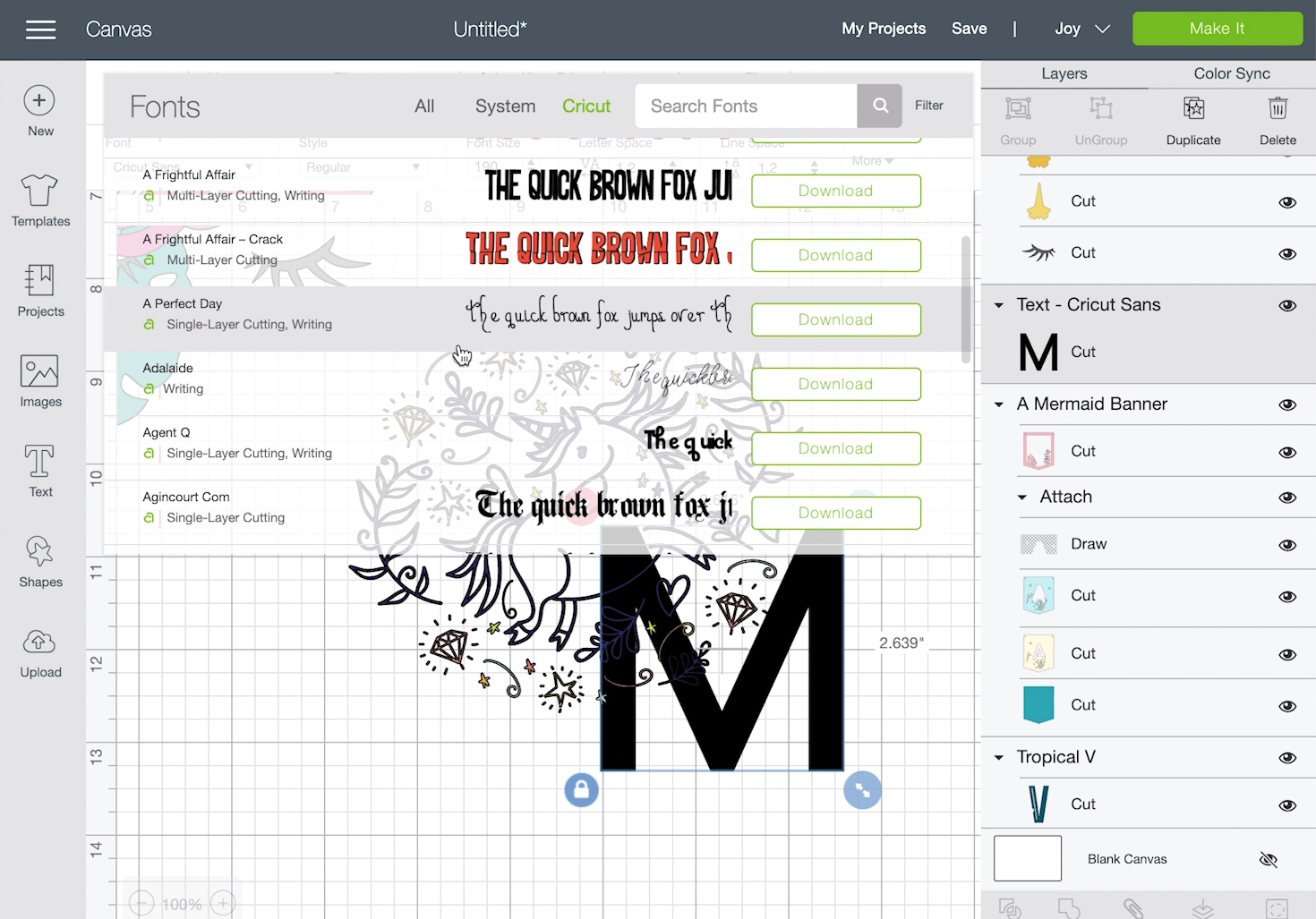Collapse the Text - Cricut Sans group
Screen dimensions: 1316x919
(999, 305)
